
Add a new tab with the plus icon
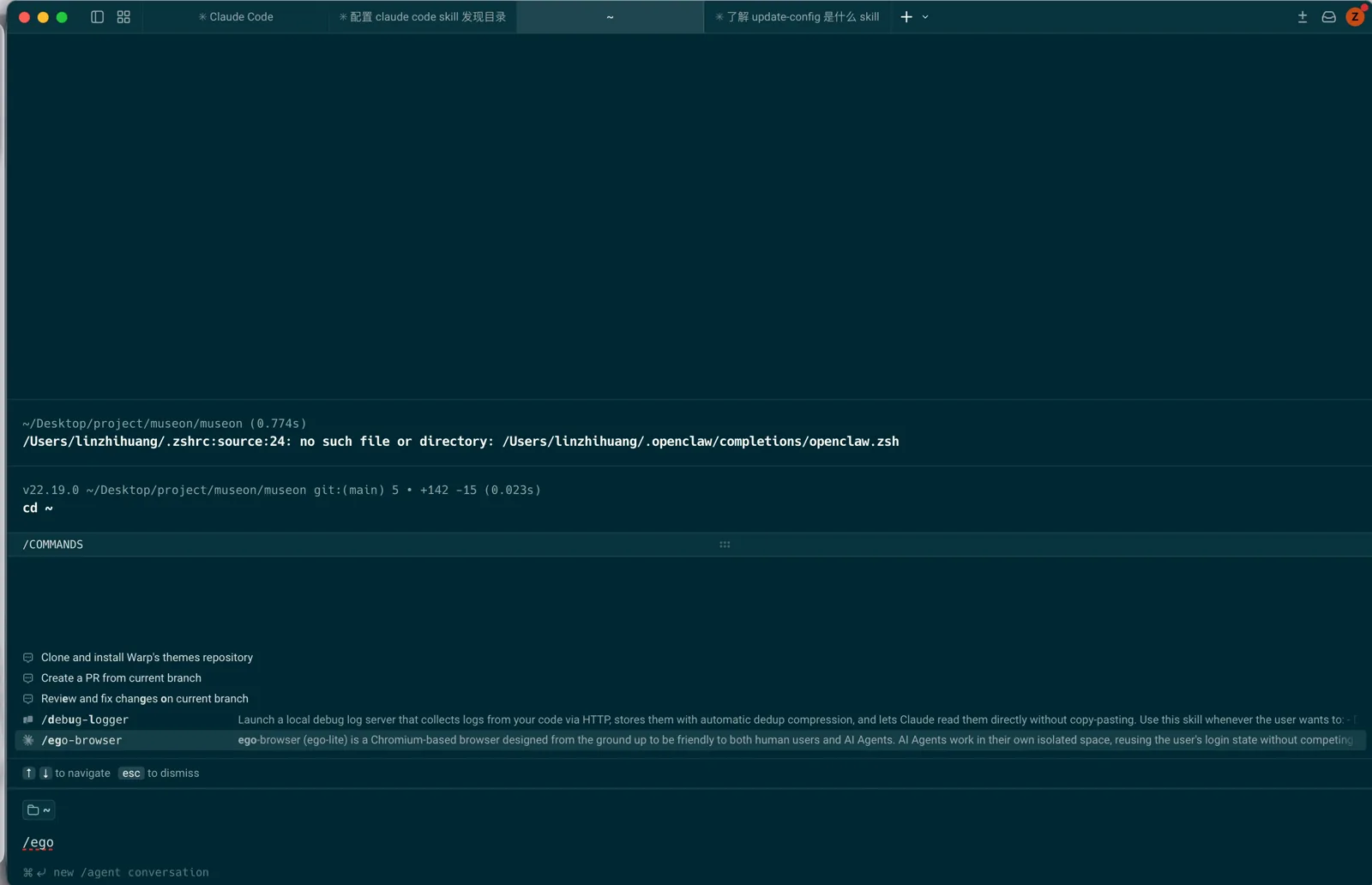(x=906, y=17)
